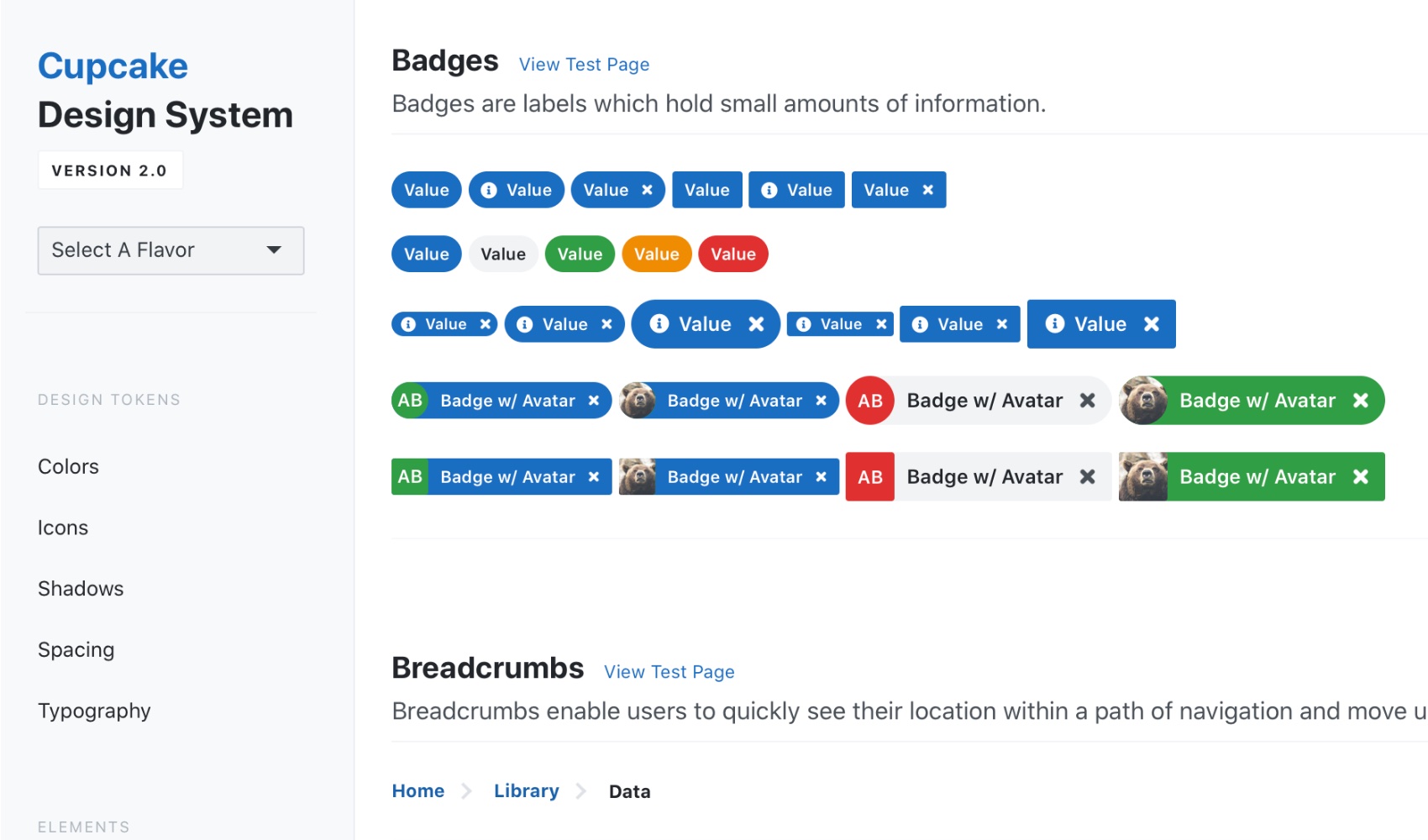Click the info icon on the first-row square Value badge
The width and height of the screenshot is (1428, 840).
[x=769, y=191]
